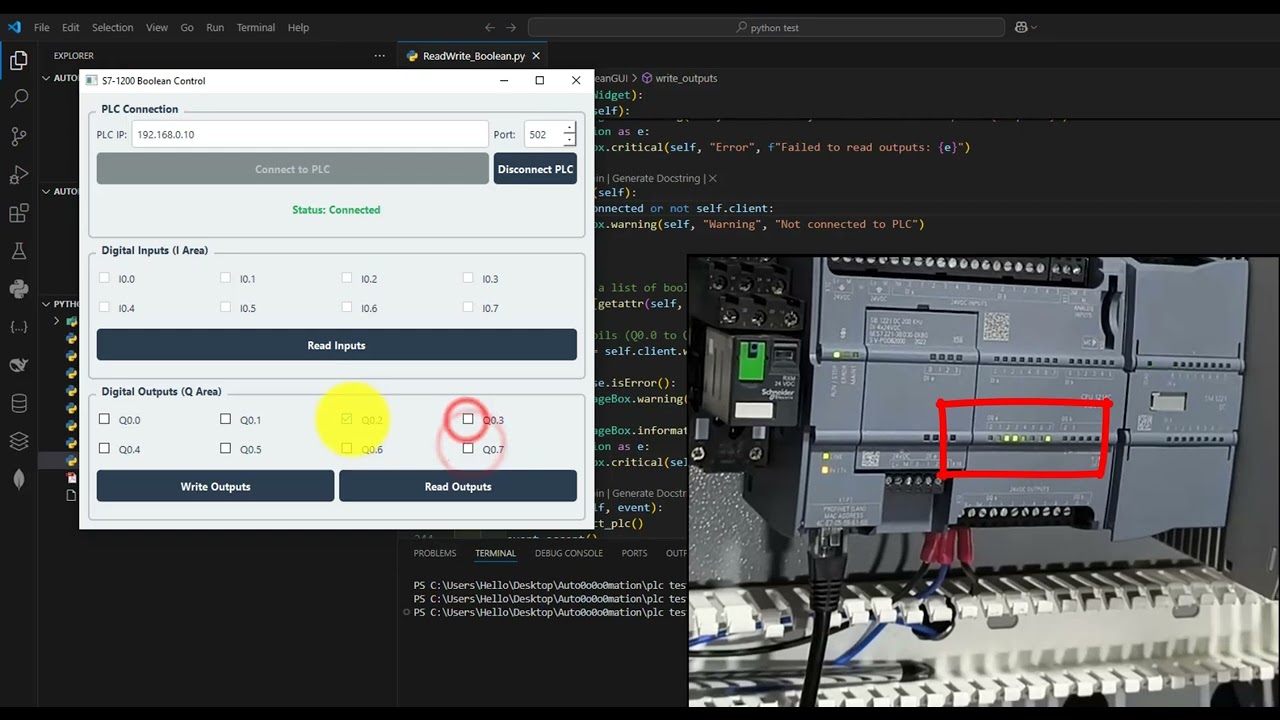Click the Read Outputs button
This screenshot has height=720, width=1280.
(x=458, y=487)
